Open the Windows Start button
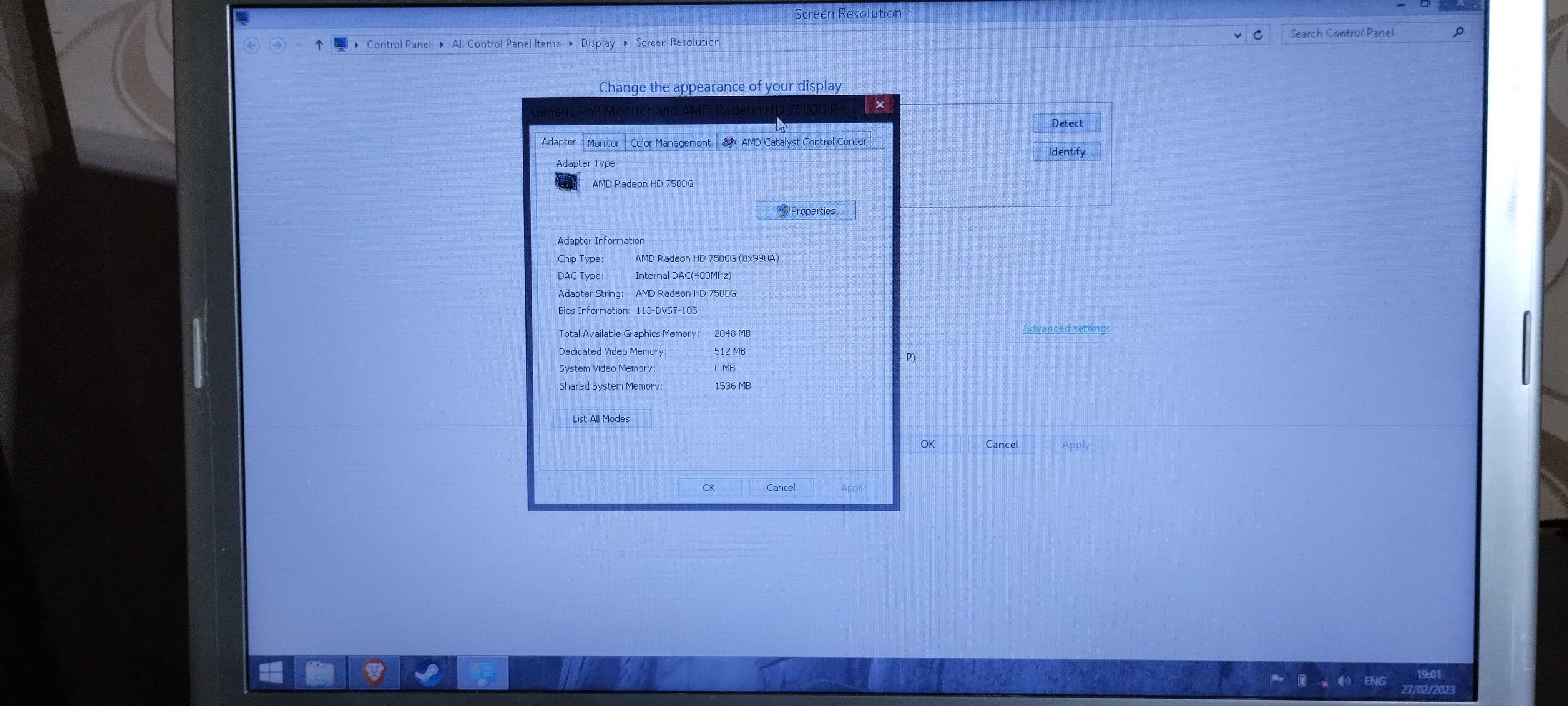The width and height of the screenshot is (1568, 706). tap(271, 673)
